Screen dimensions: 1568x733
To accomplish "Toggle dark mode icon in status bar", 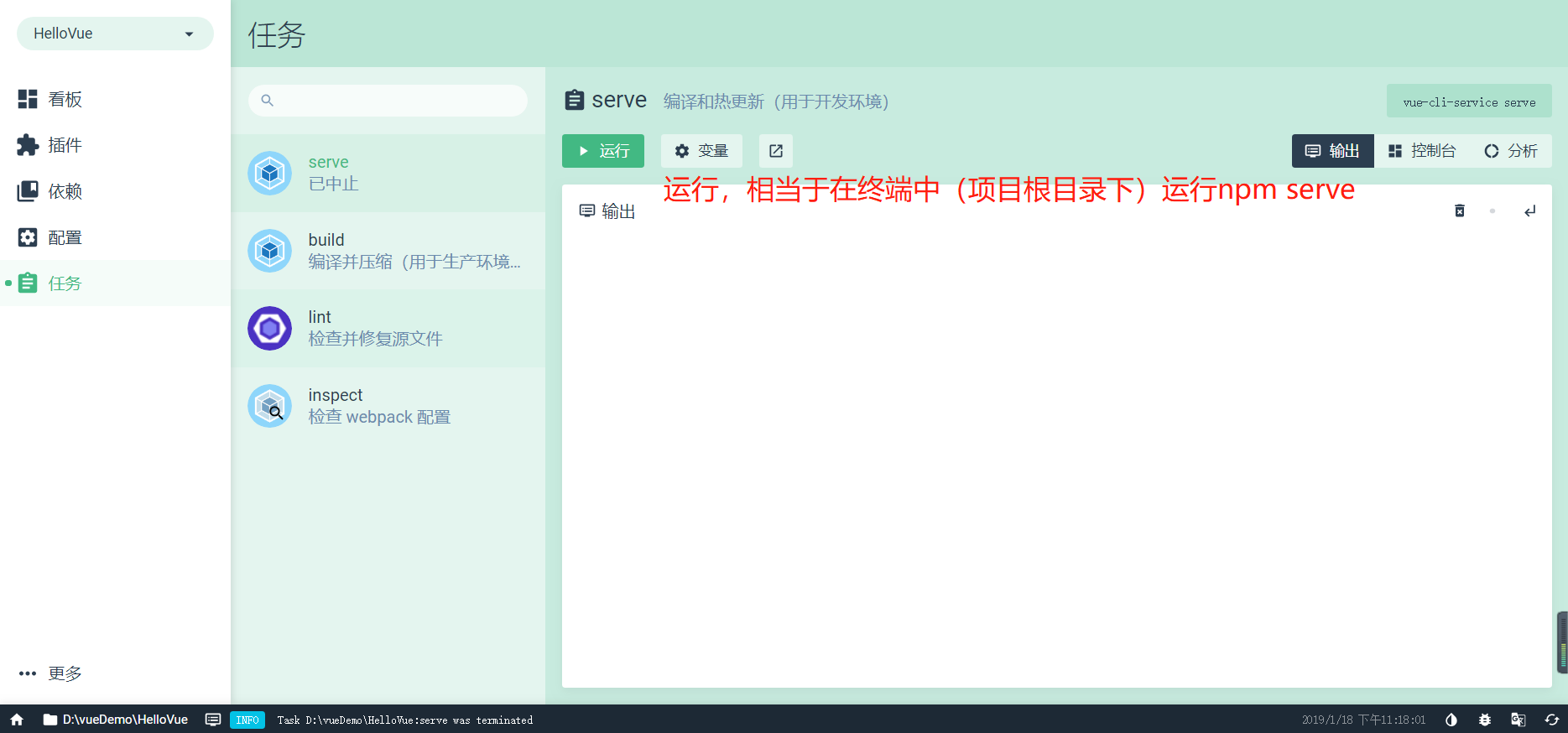I will pyautogui.click(x=1451, y=720).
